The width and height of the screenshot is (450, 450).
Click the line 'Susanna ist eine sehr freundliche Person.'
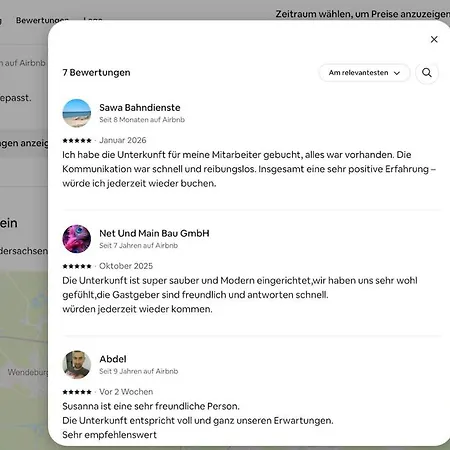151,406
